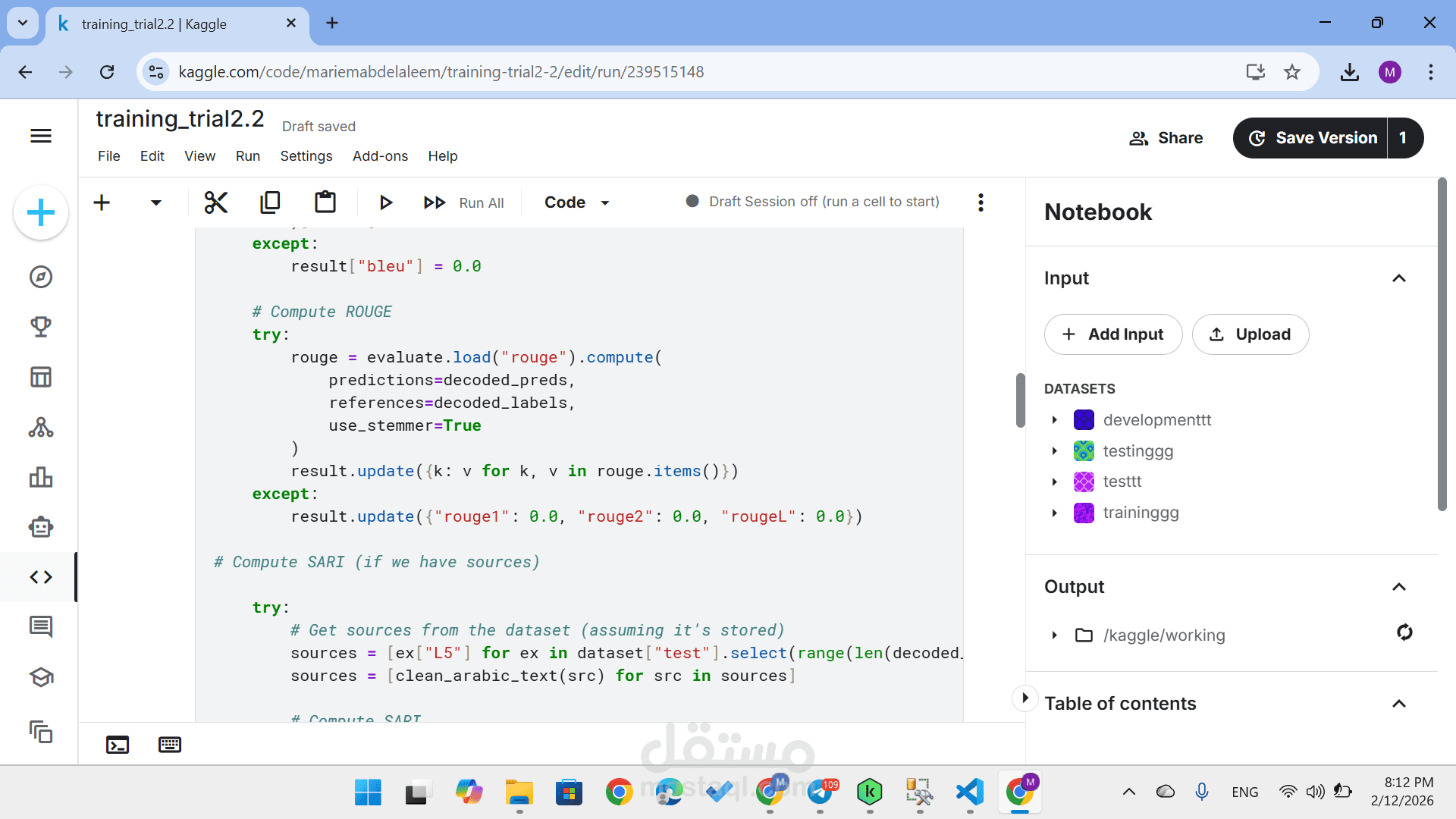Collapse the Input section chevron
The height and width of the screenshot is (819, 1456).
[1399, 278]
